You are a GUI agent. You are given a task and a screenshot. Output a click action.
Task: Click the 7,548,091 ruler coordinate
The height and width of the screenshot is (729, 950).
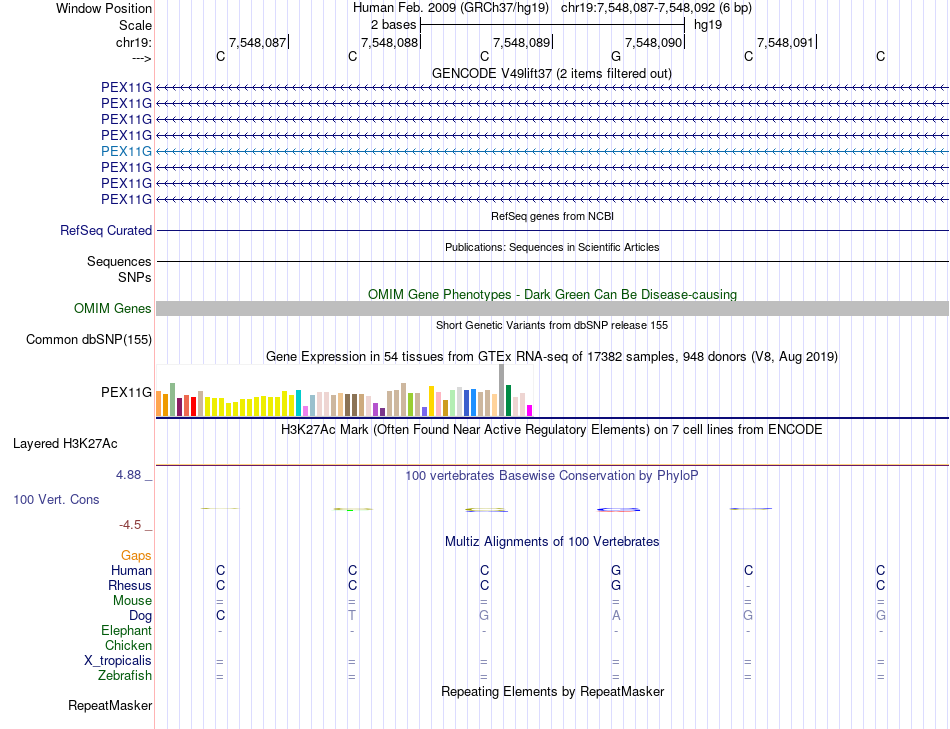(786, 42)
